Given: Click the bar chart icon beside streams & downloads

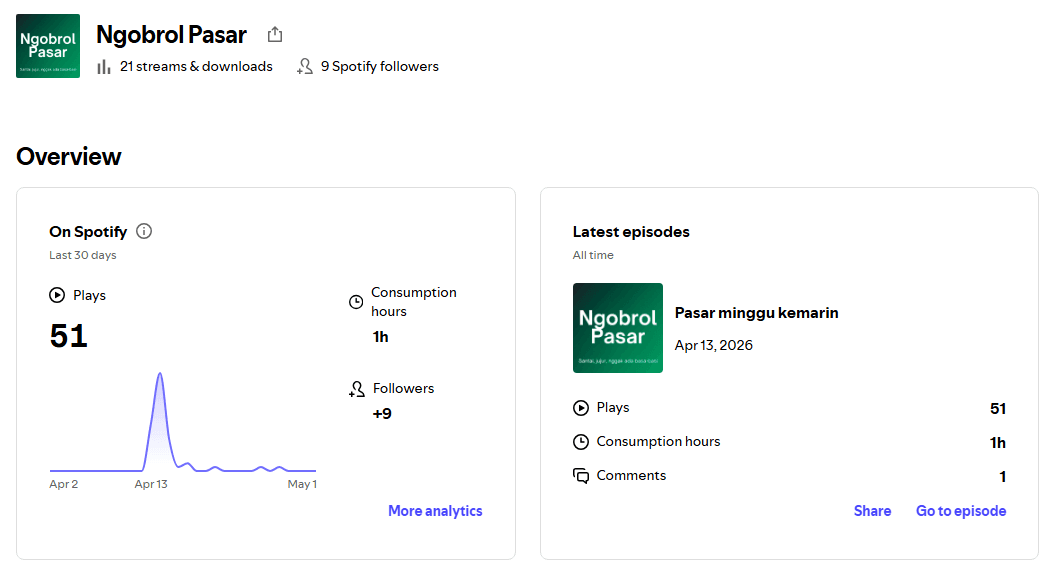Looking at the screenshot, I should click(104, 67).
